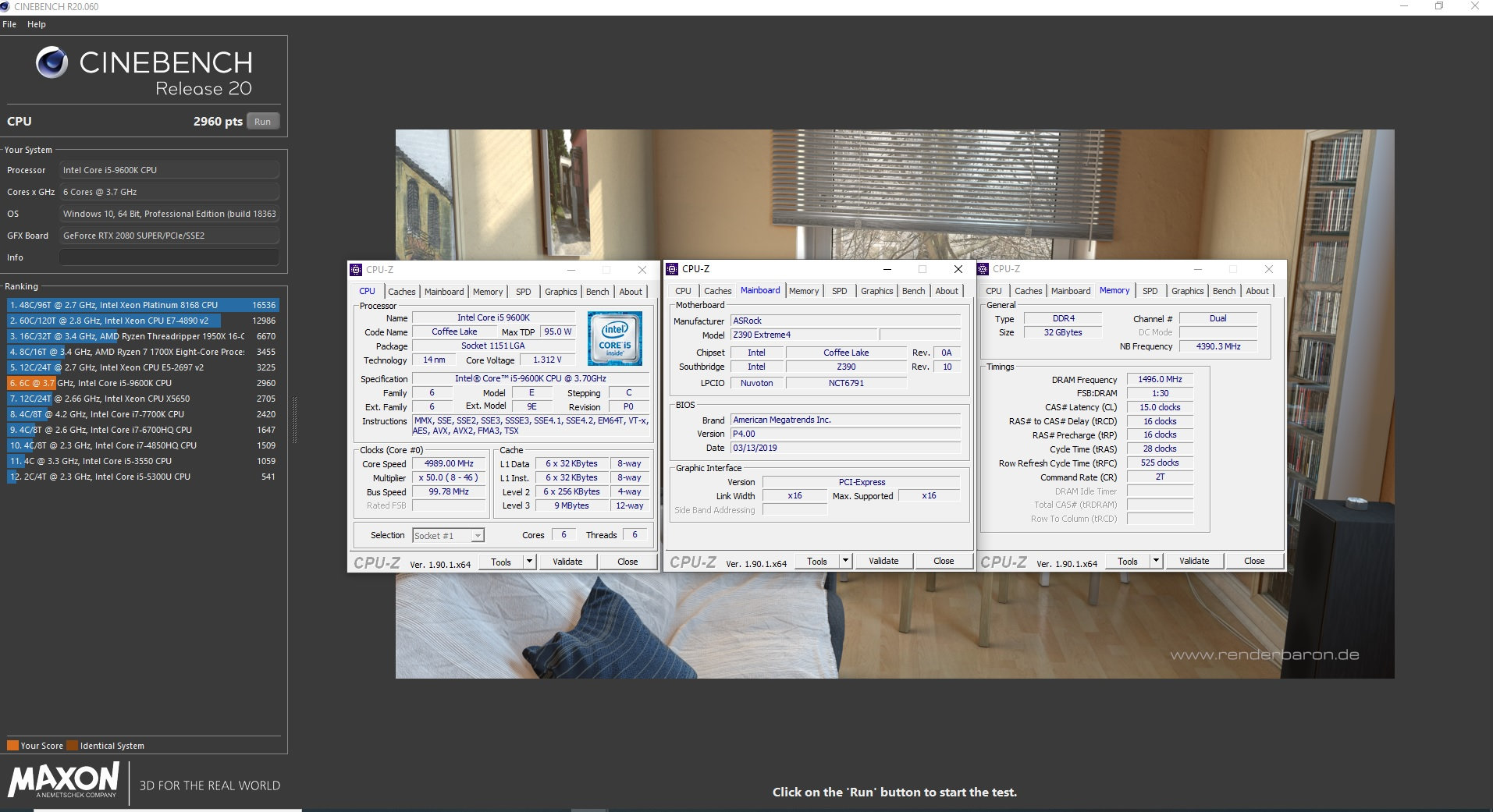
Task: Click the Info input field in Your System
Action: pos(169,257)
